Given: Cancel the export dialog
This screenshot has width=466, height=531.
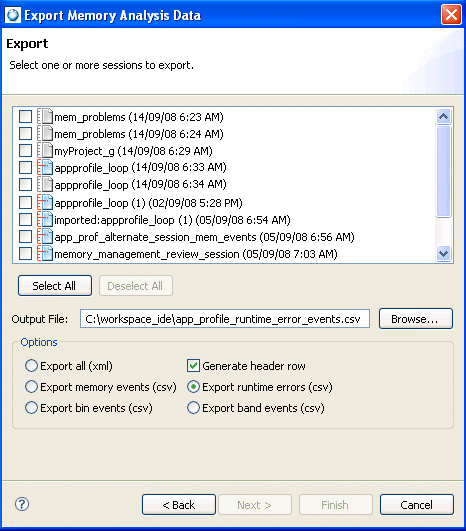Looking at the screenshot, I should [417, 505].
